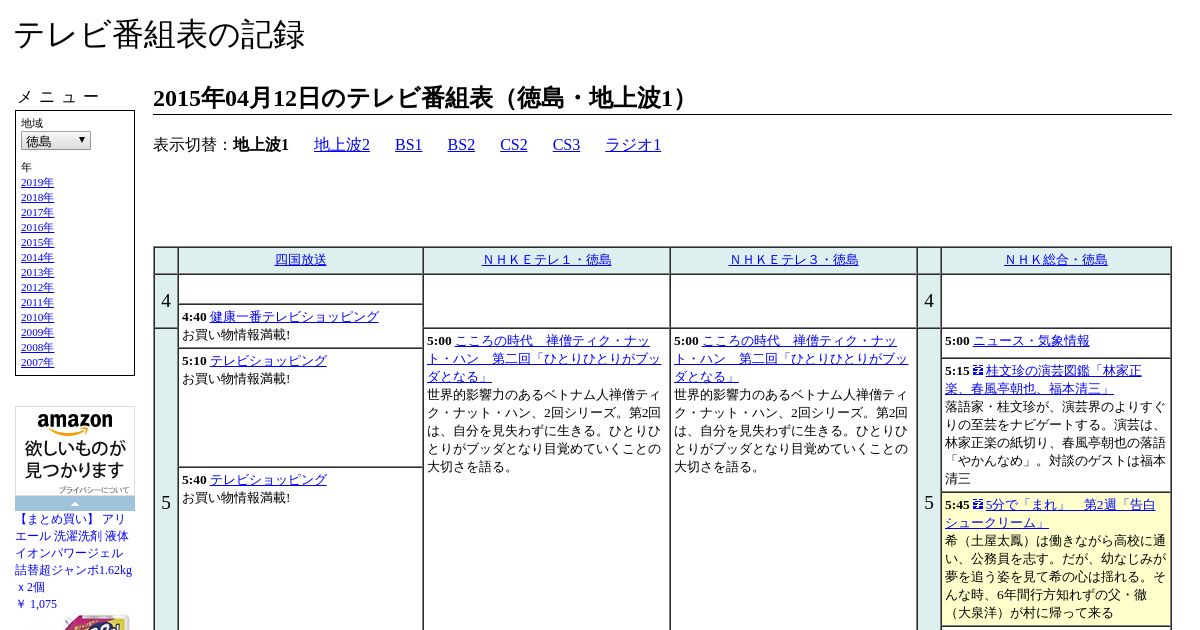Open the 5分で「まれ」 program link

1050,514
